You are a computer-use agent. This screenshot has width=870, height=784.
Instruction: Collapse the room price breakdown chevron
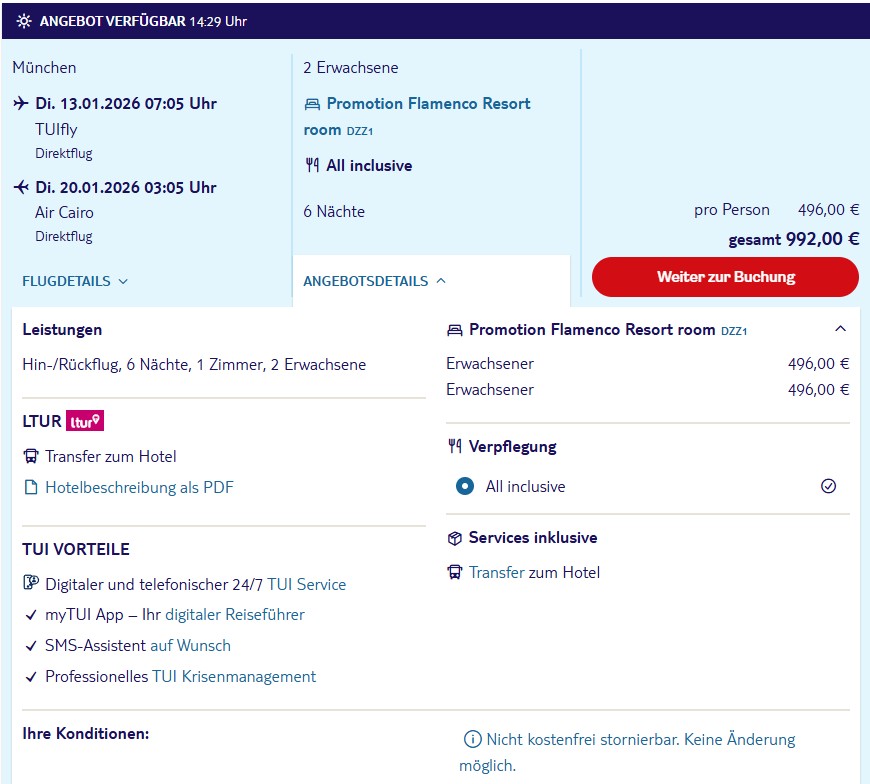tap(840, 329)
